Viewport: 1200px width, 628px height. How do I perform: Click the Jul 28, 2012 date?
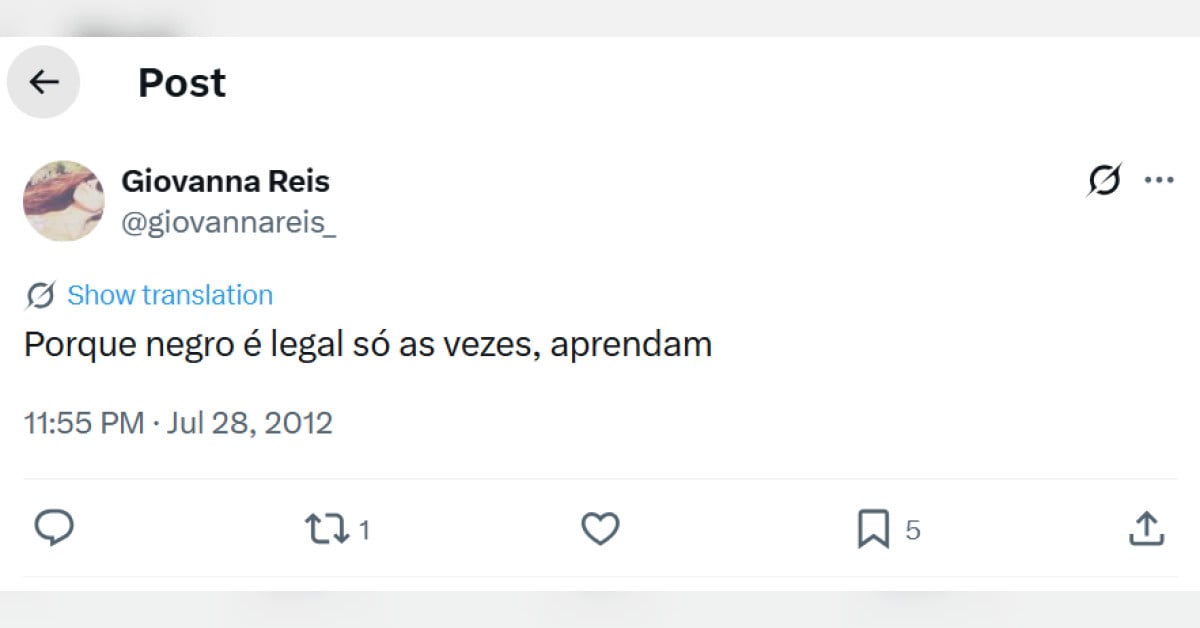tap(249, 423)
